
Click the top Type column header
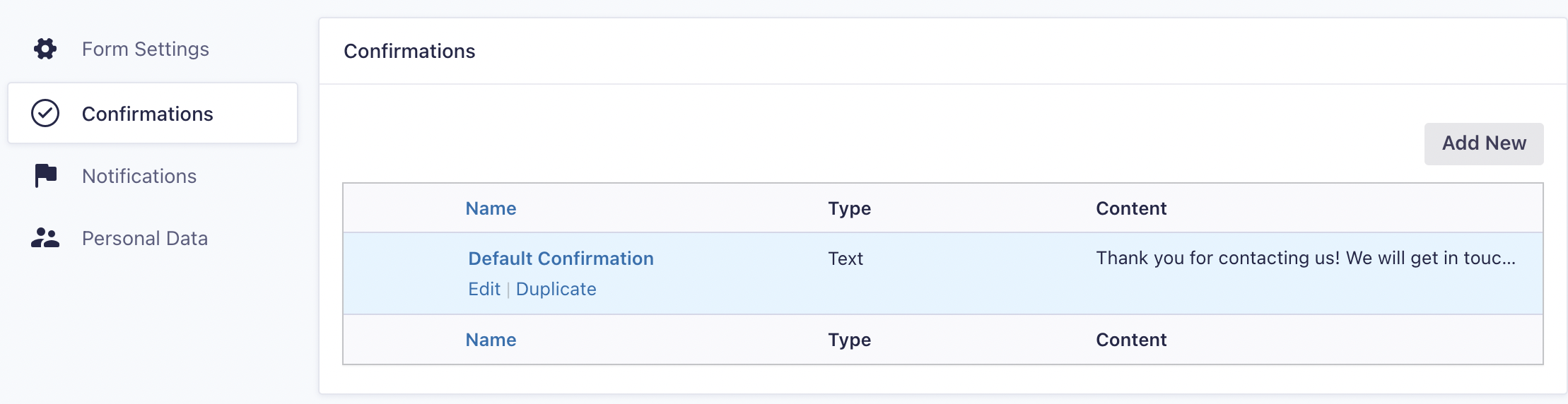pos(849,208)
